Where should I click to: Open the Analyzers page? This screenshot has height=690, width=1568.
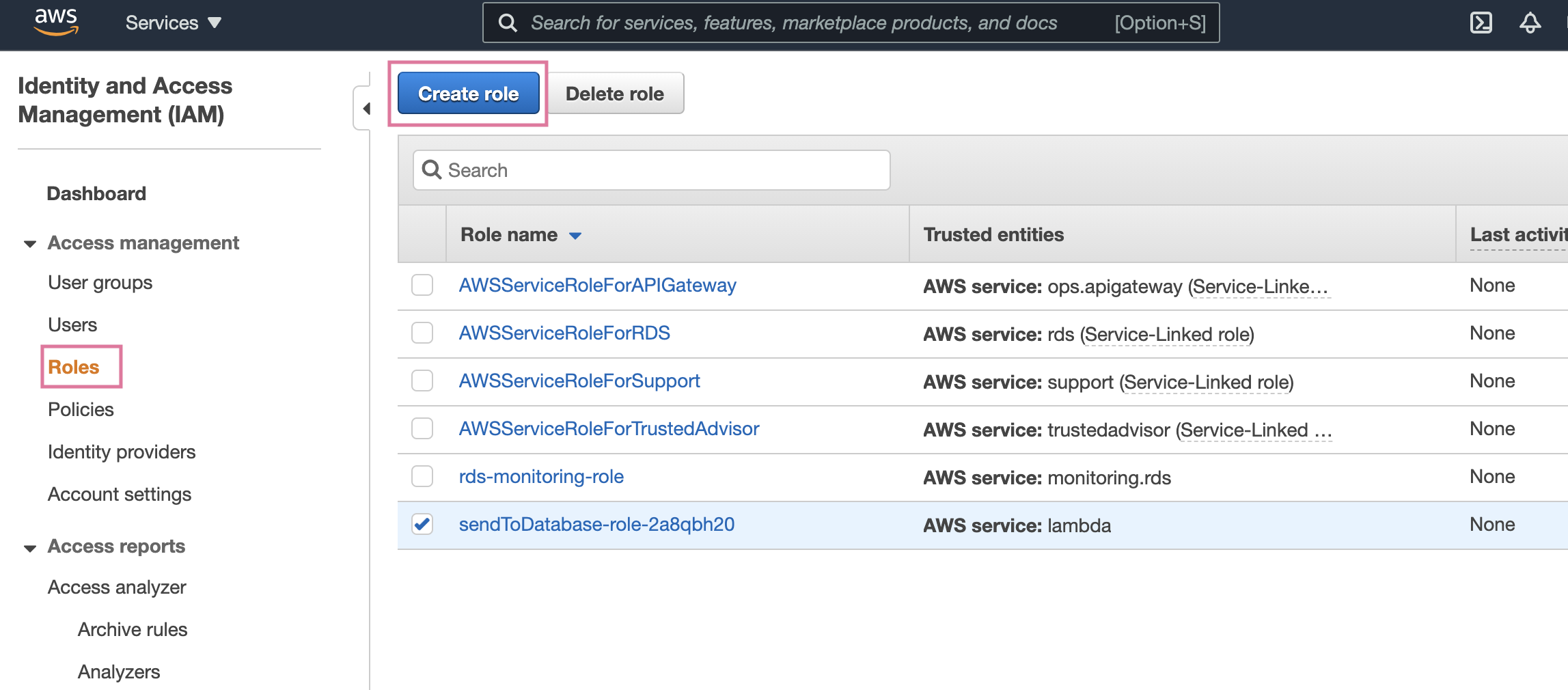click(x=119, y=672)
